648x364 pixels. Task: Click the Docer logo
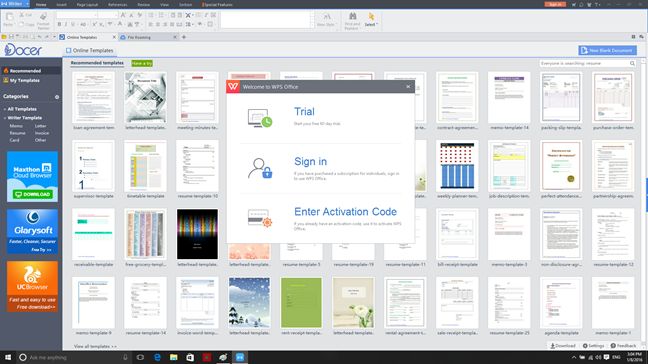[x=23, y=50]
